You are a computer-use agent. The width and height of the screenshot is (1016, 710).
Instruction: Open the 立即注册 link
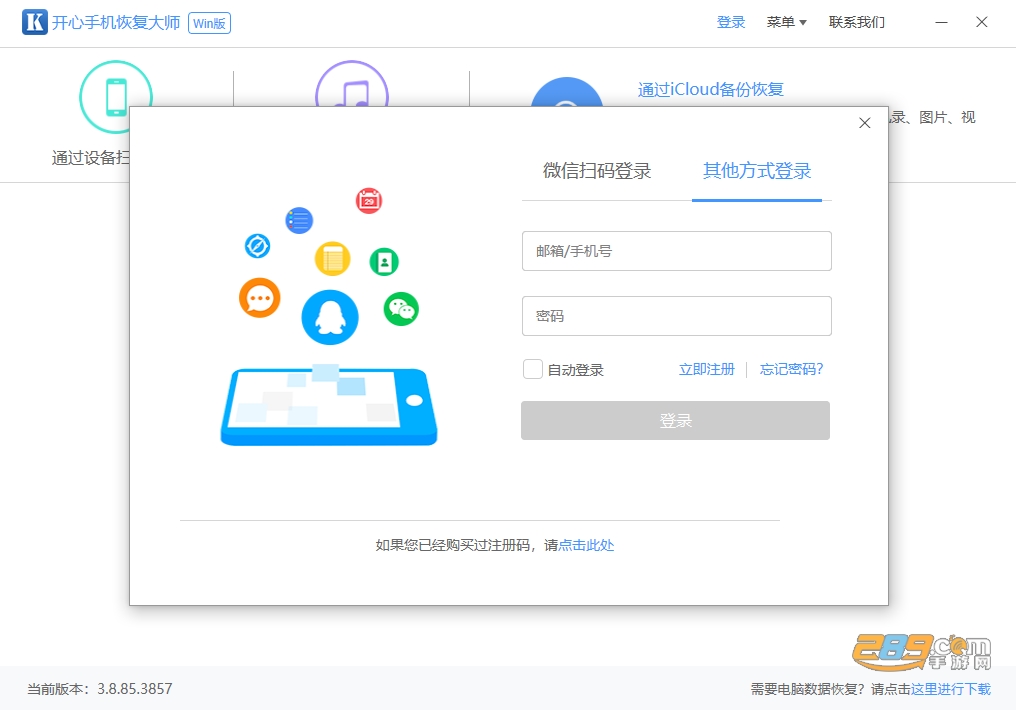tap(706, 369)
